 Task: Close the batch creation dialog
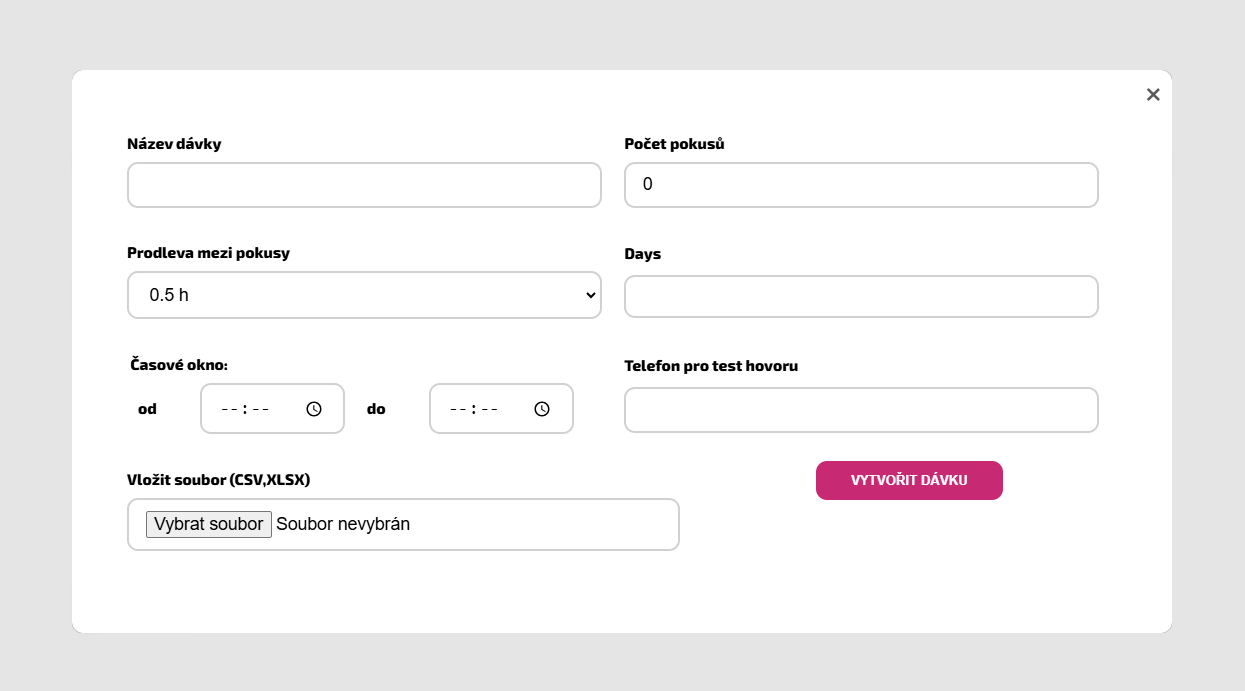1153,95
